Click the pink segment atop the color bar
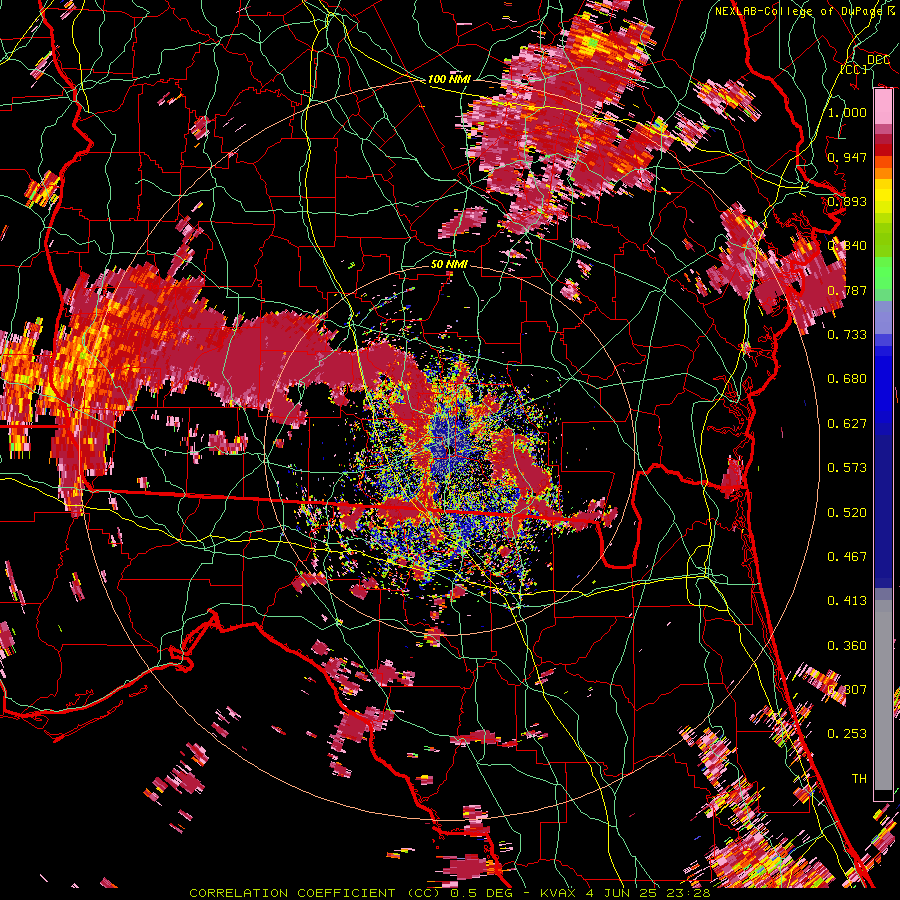The image size is (900, 900). [883, 107]
